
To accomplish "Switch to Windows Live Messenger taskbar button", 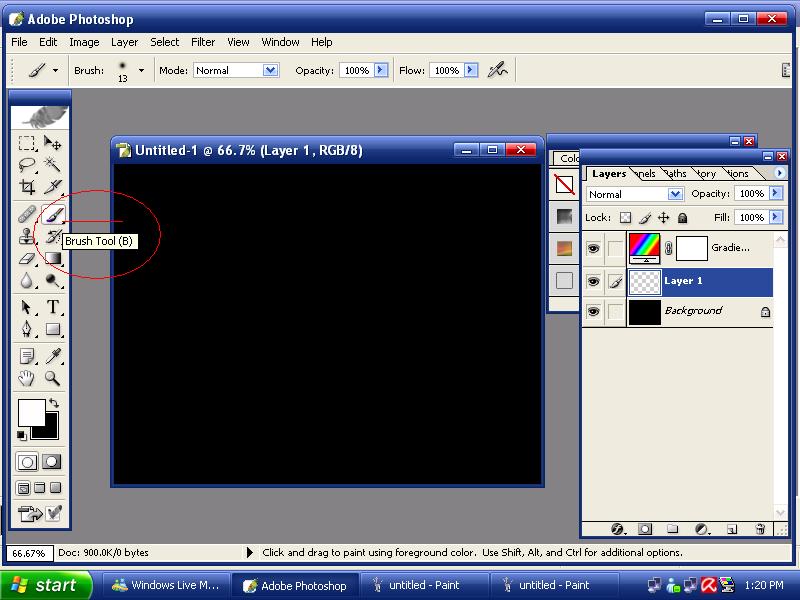I will coord(166,585).
